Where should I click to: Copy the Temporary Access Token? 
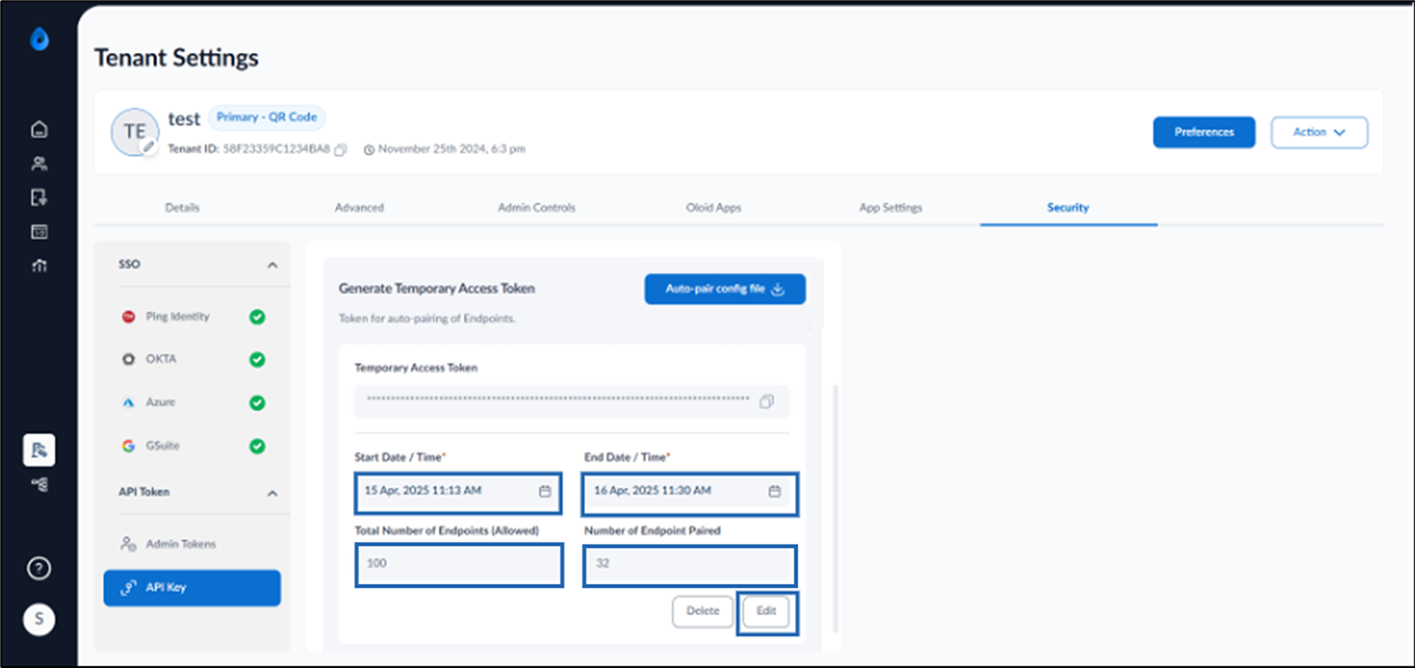point(766,401)
